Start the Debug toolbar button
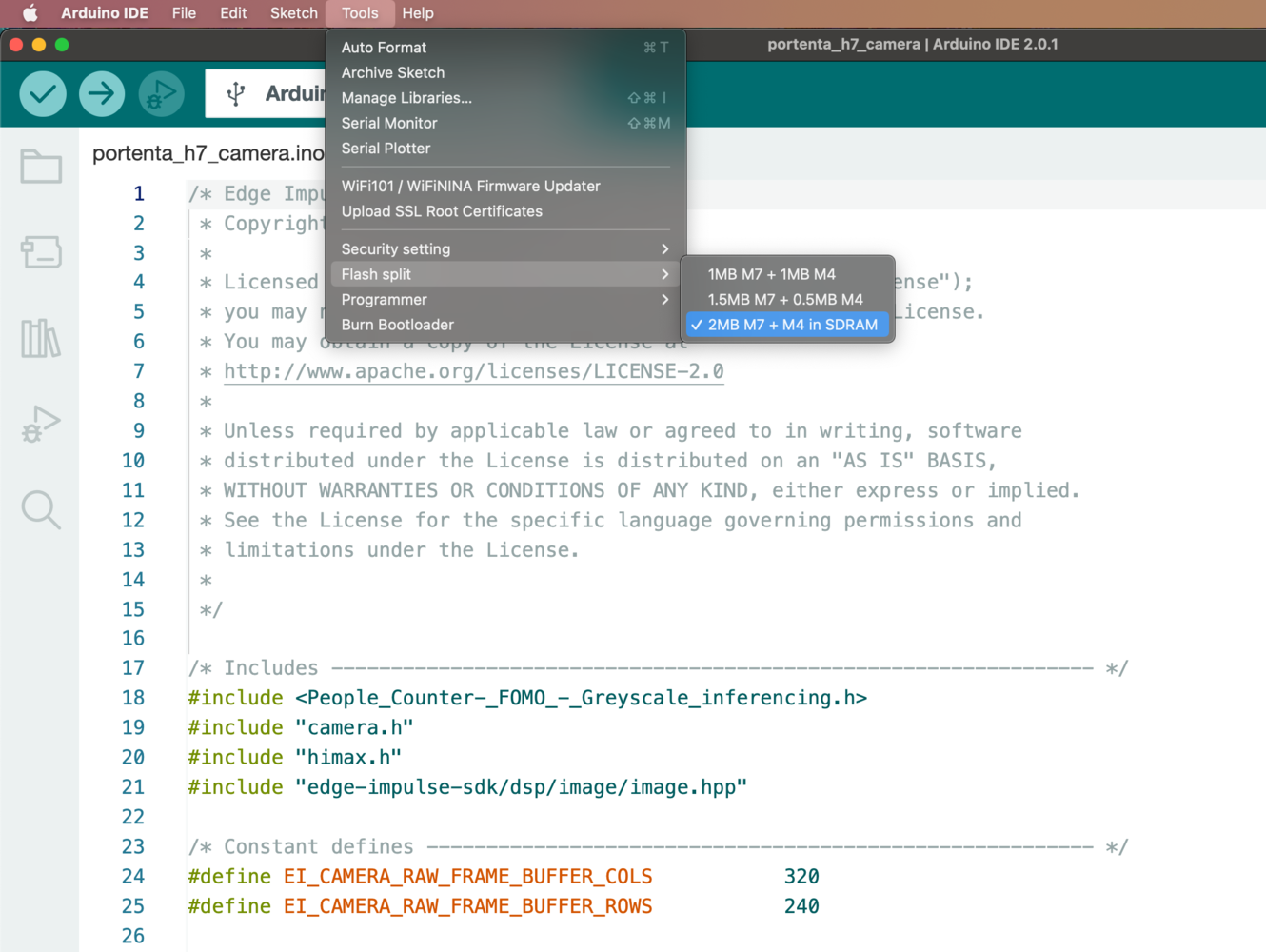This screenshot has height=952, width=1266. [161, 93]
